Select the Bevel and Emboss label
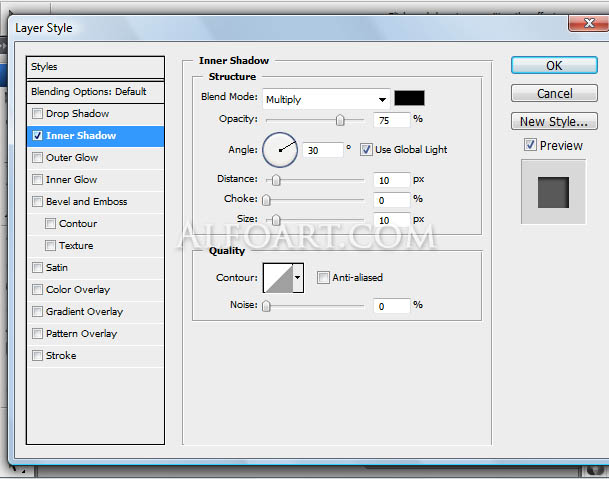Viewport: 609px width, 479px height. (x=87, y=201)
